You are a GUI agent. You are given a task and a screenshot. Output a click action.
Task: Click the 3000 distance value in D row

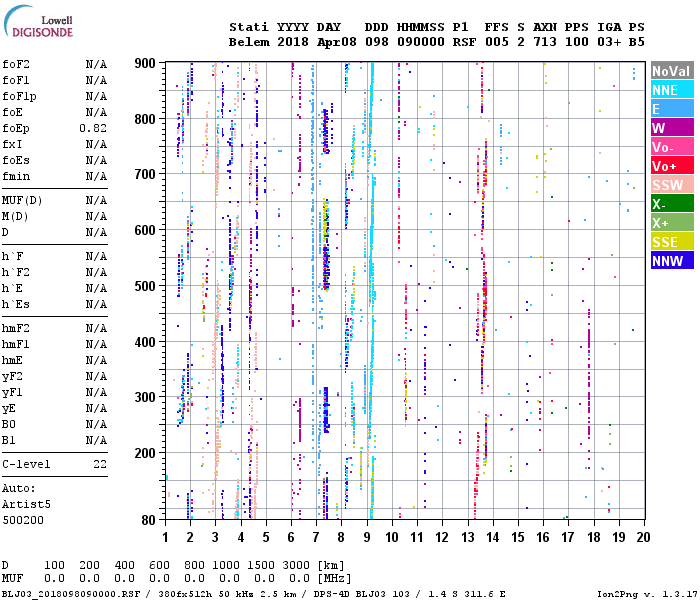296,565
